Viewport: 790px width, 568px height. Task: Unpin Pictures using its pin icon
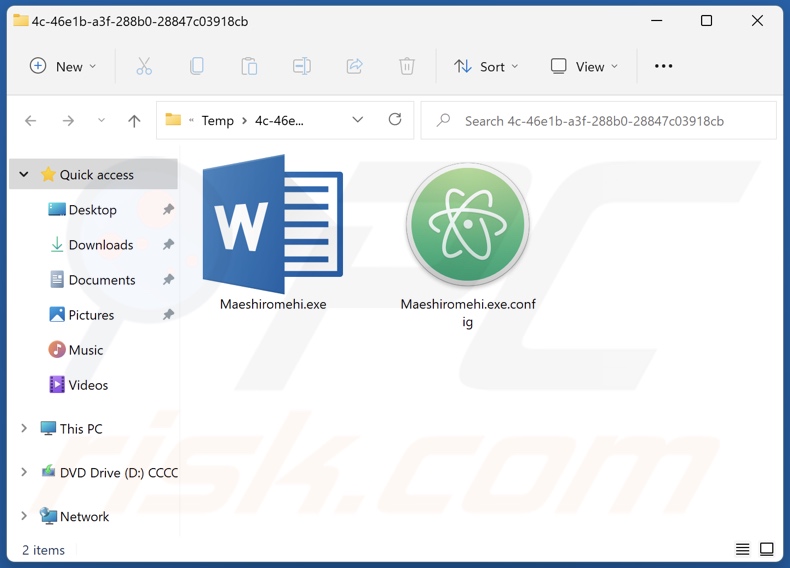168,314
